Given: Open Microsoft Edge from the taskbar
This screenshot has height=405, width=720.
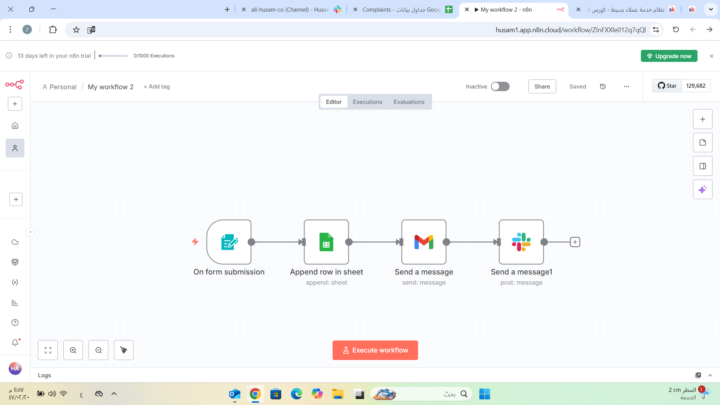Looking at the screenshot, I should click(296, 394).
